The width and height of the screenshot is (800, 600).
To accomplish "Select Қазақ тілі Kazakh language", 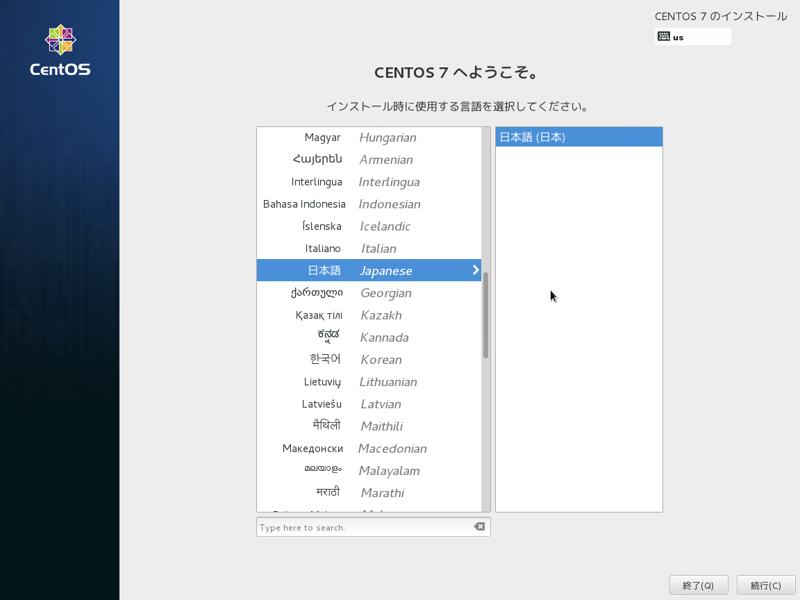I will (x=369, y=315).
